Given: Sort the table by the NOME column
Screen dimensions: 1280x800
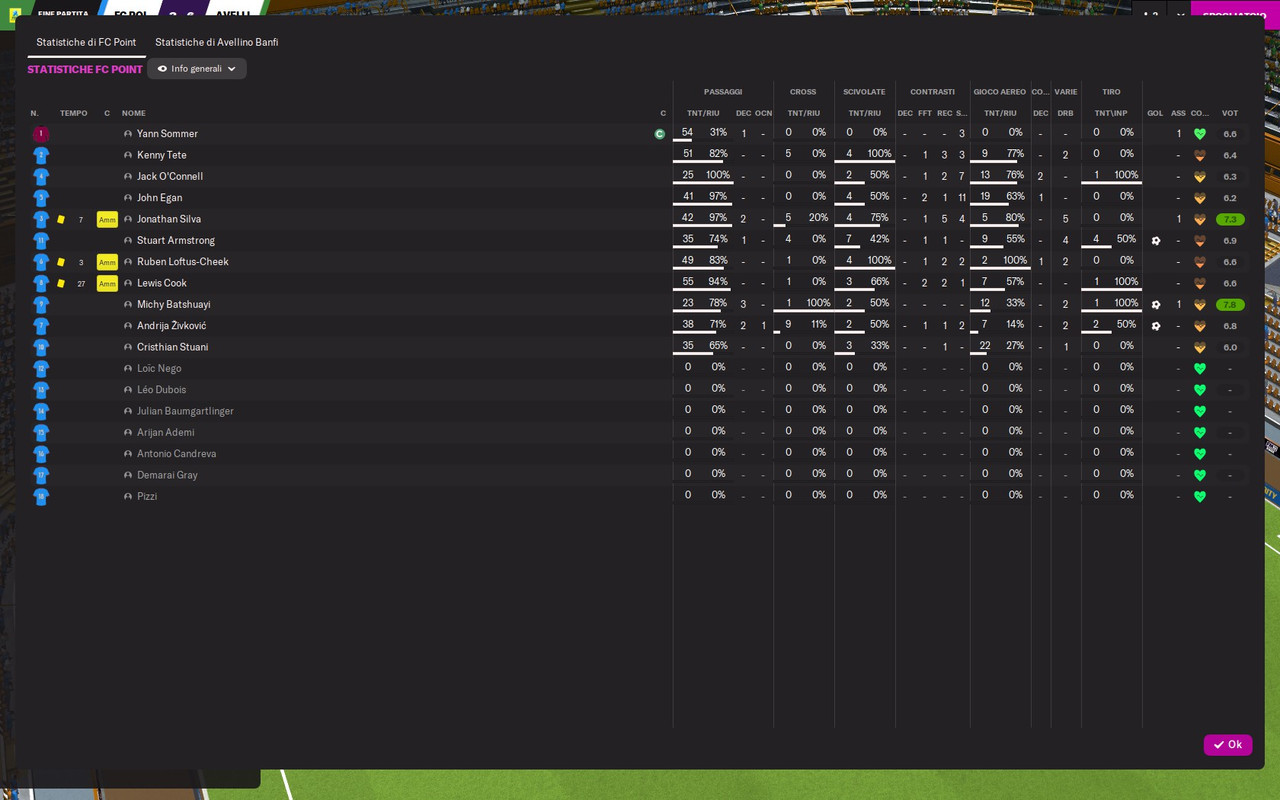Looking at the screenshot, I should point(134,113).
